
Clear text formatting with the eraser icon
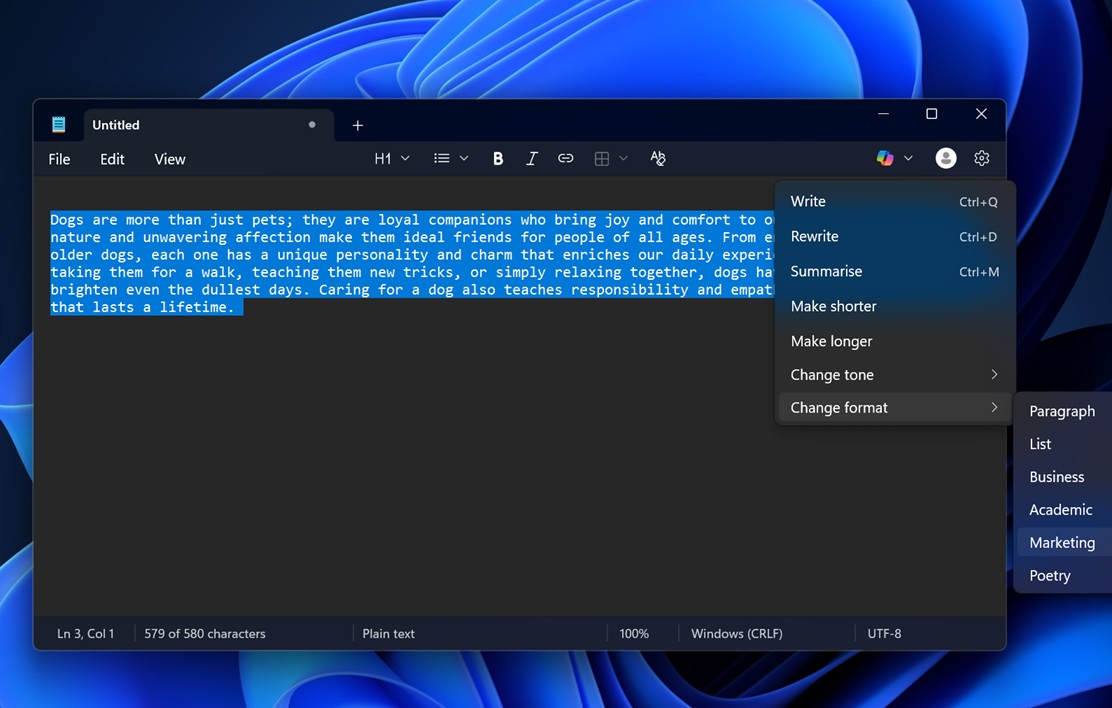point(658,158)
